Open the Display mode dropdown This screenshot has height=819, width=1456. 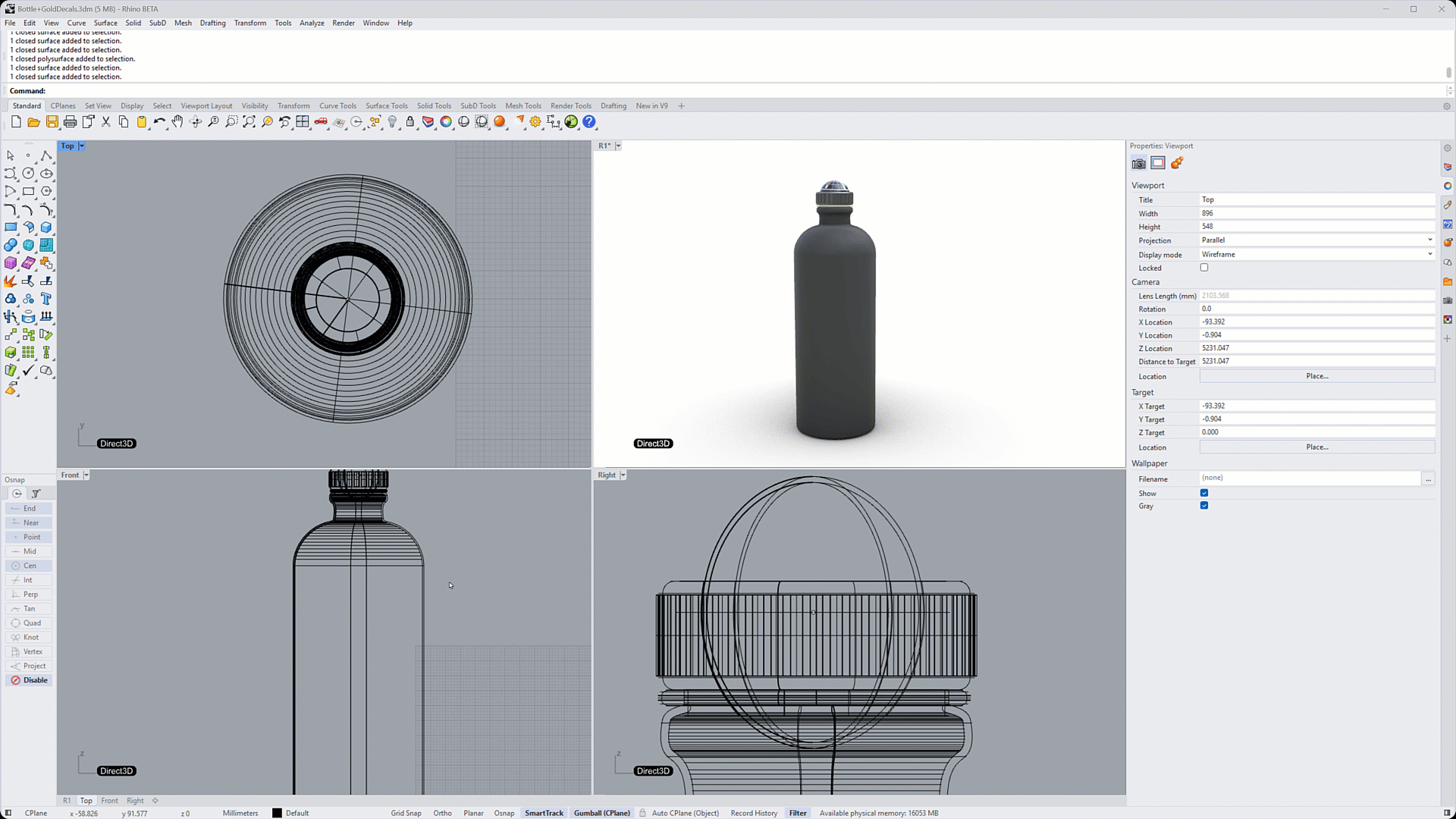(x=1317, y=254)
